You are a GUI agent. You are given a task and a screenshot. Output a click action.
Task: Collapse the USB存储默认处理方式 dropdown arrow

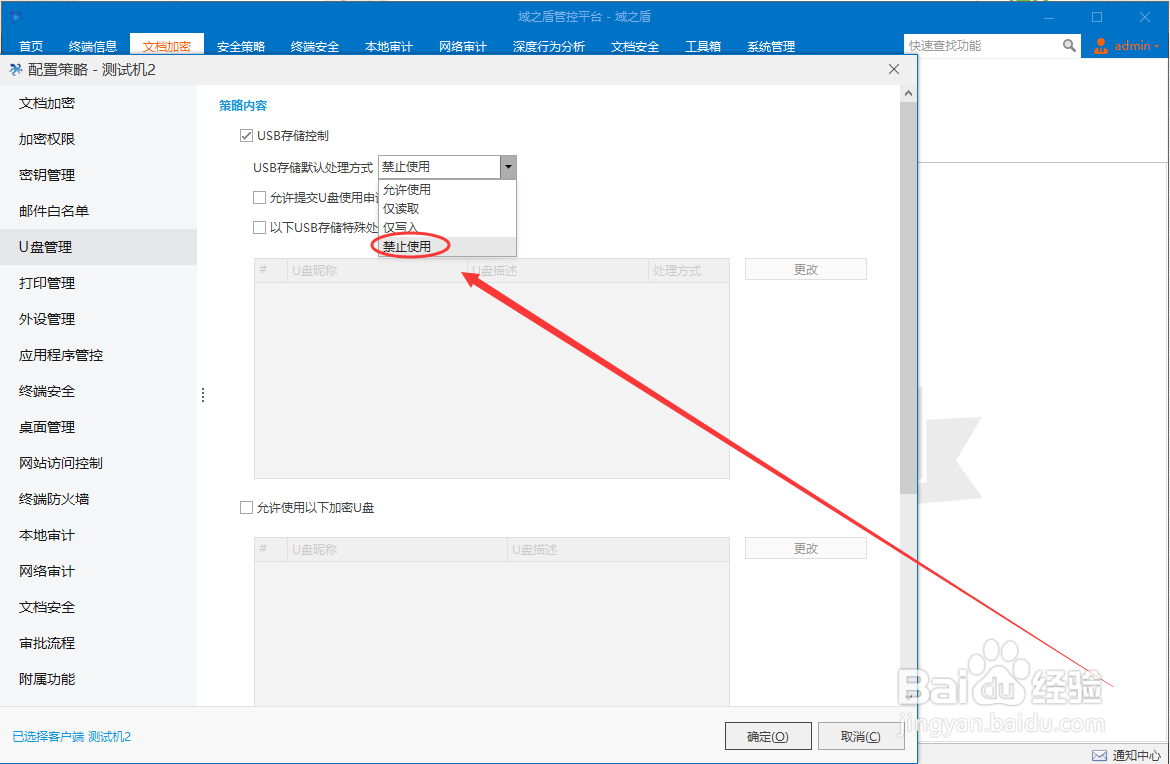click(507, 166)
